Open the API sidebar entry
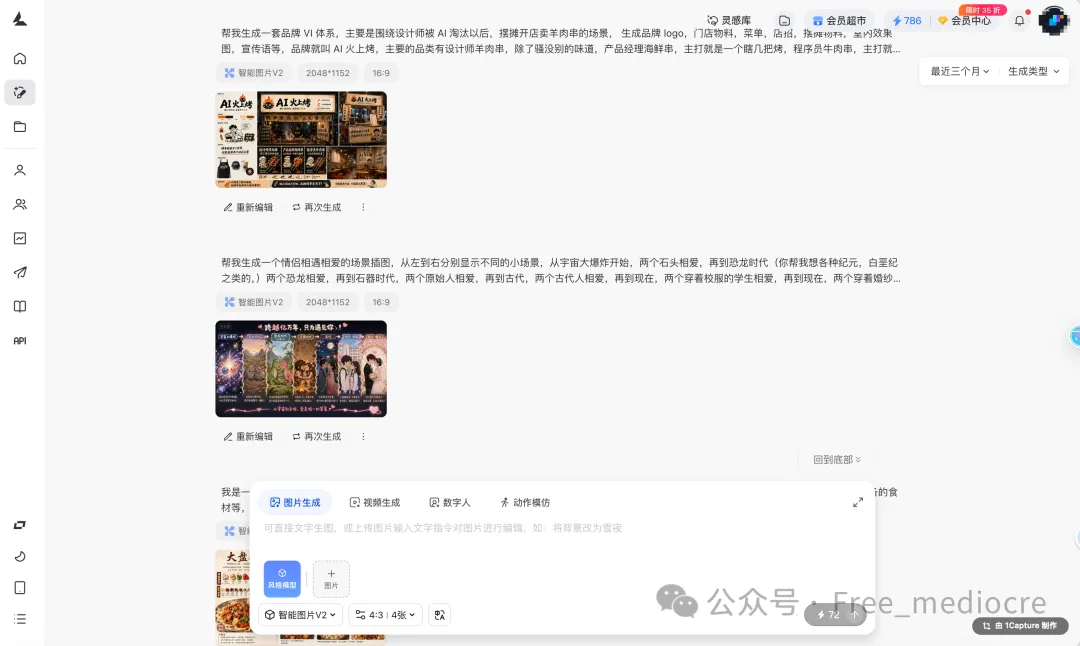The width and height of the screenshot is (1080, 646). (x=20, y=341)
